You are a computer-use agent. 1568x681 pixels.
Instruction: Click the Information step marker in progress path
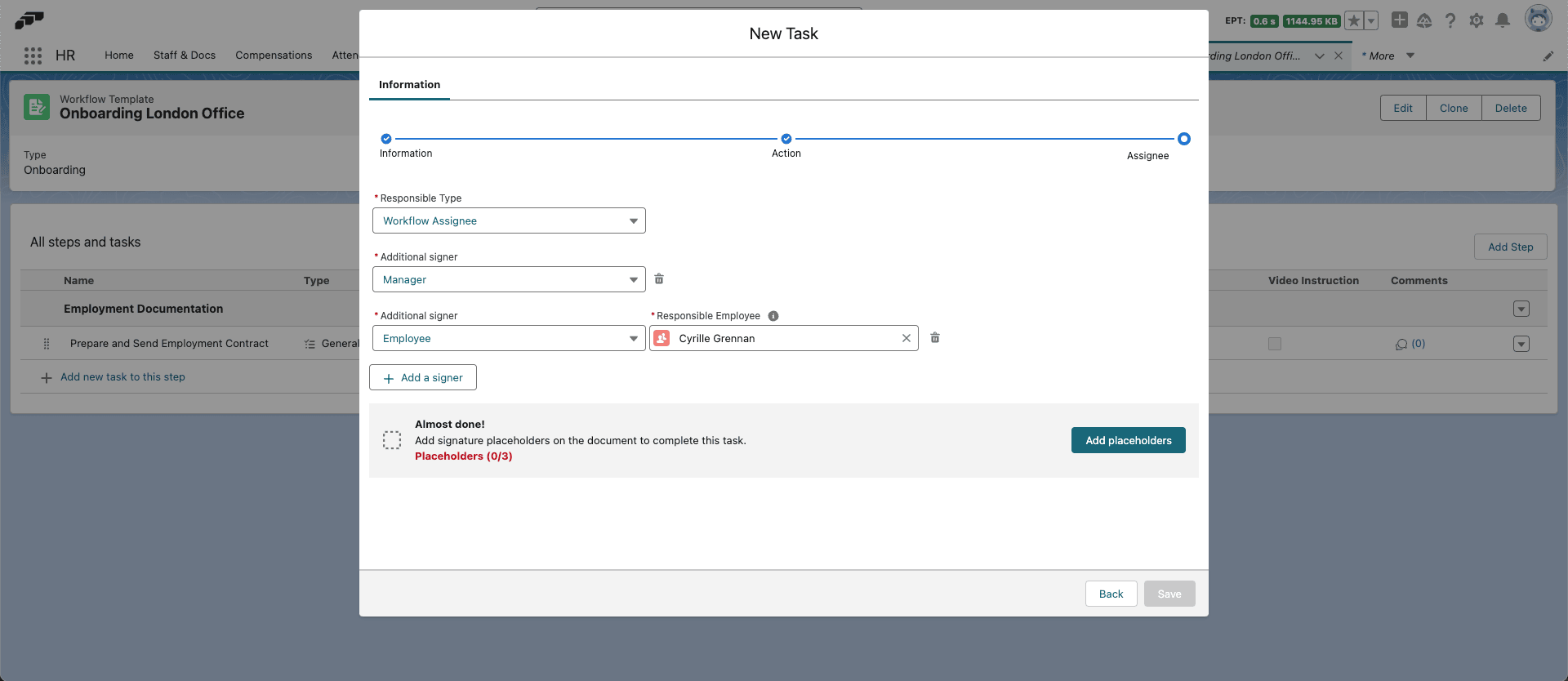(386, 139)
